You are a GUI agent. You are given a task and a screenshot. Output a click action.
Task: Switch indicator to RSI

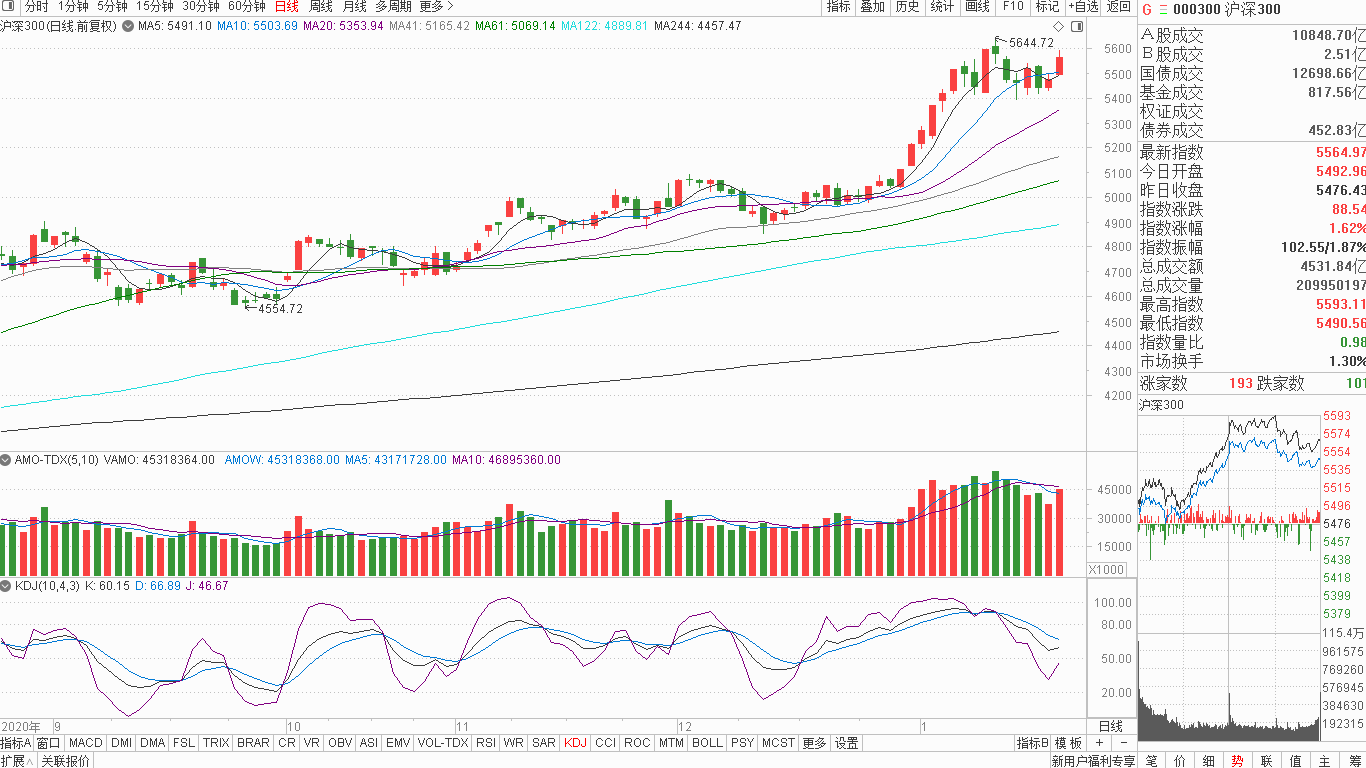[486, 743]
